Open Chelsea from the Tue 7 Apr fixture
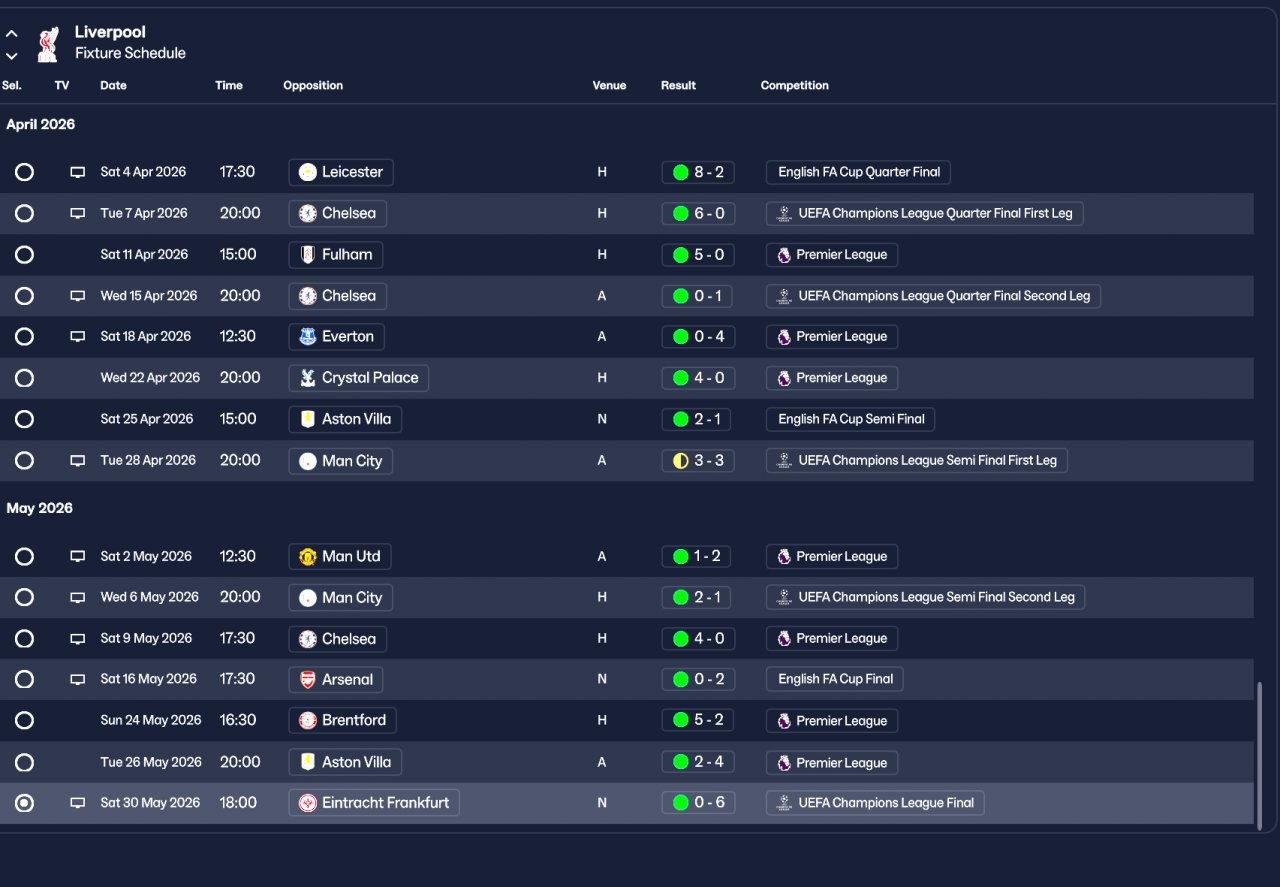The image size is (1280, 887). tap(338, 213)
